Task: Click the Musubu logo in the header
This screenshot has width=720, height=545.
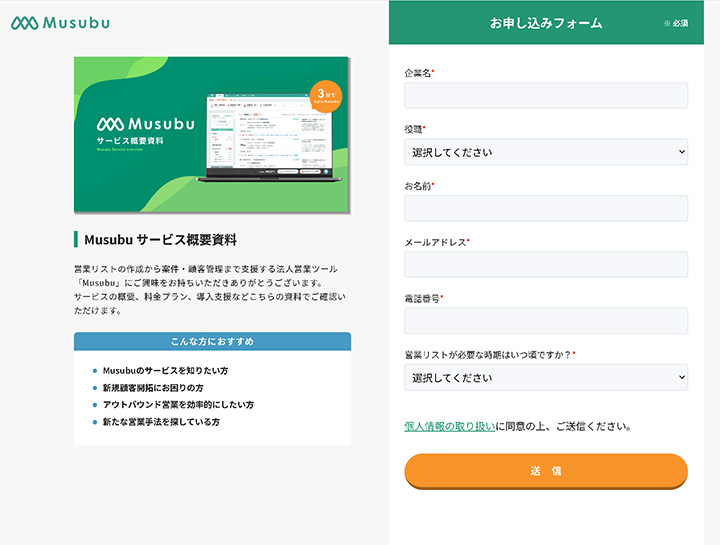Action: tap(60, 22)
